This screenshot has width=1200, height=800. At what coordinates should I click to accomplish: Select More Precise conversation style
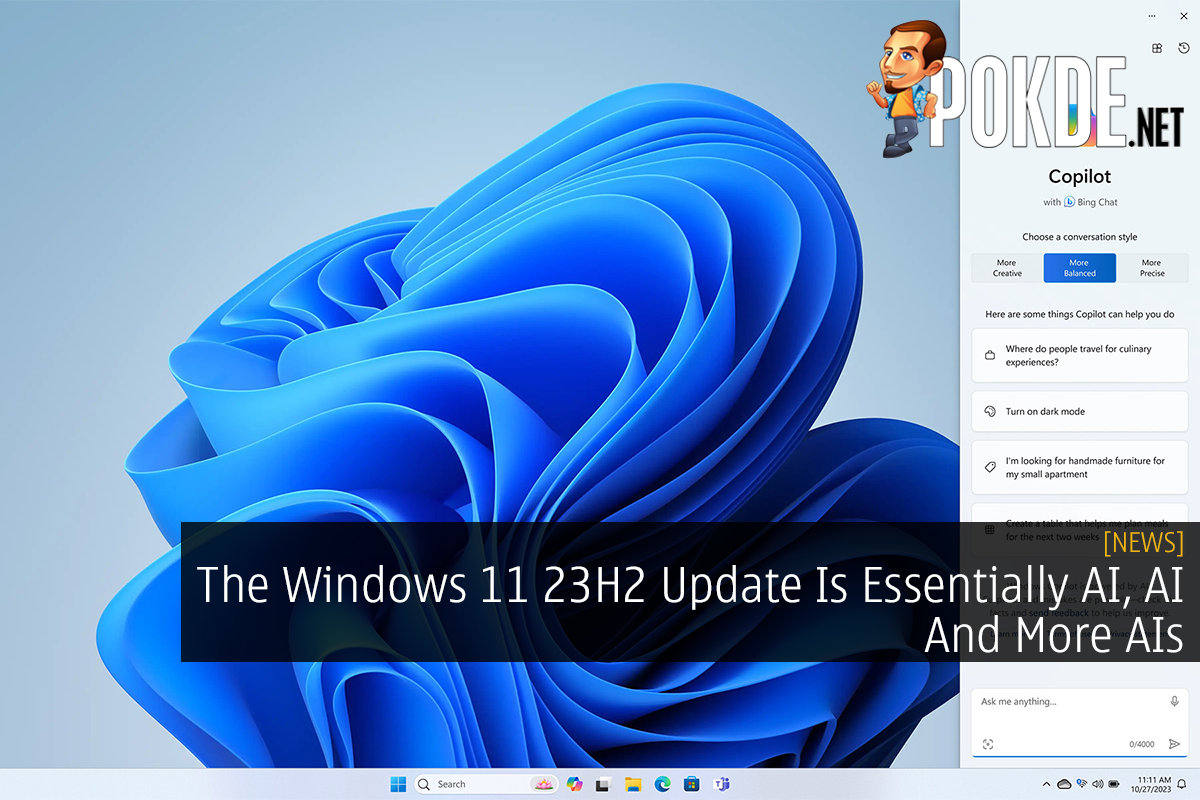(x=1151, y=268)
